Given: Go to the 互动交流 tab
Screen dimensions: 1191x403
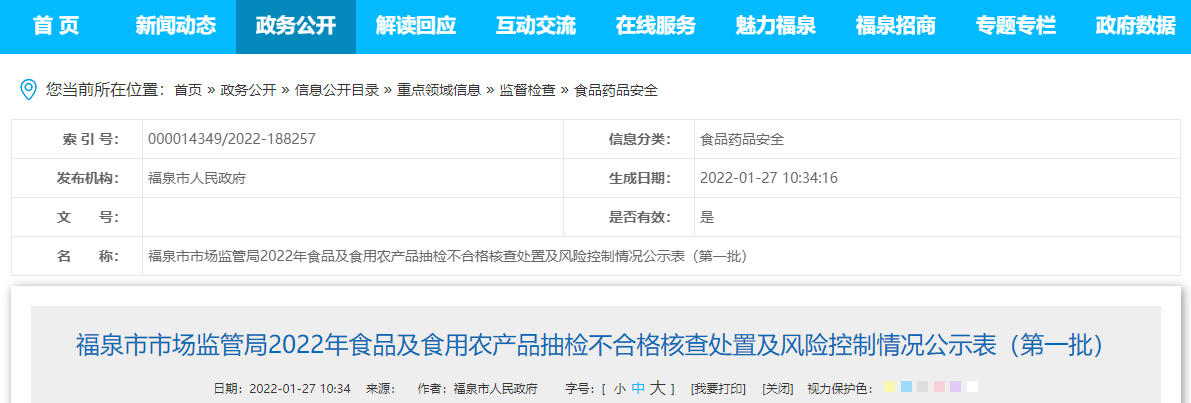Looking at the screenshot, I should (x=535, y=27).
